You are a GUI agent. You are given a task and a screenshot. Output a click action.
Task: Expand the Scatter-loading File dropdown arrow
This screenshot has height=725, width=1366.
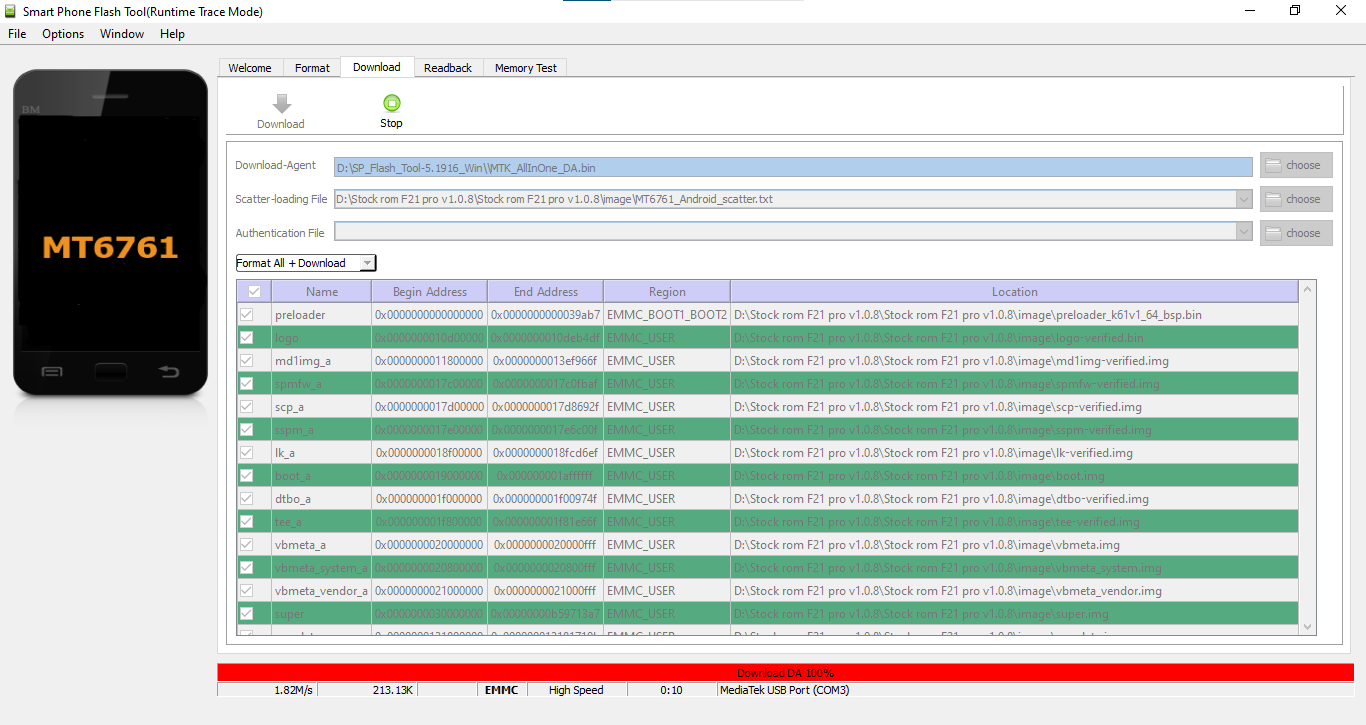(x=1244, y=200)
